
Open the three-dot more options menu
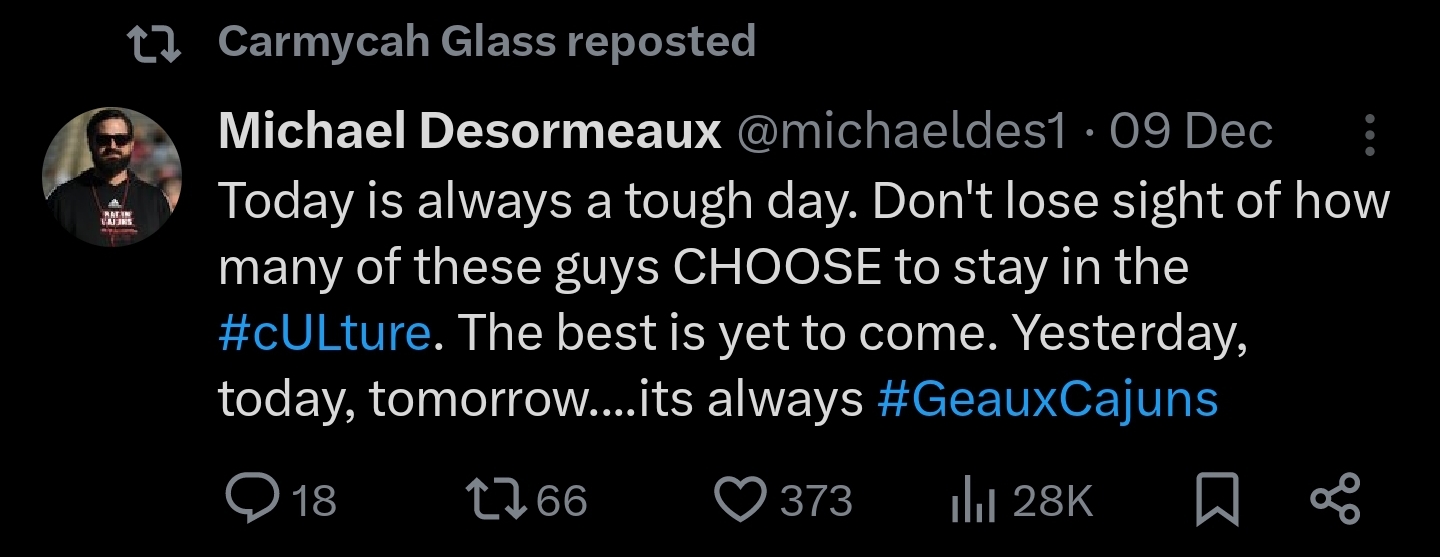pyautogui.click(x=1369, y=135)
